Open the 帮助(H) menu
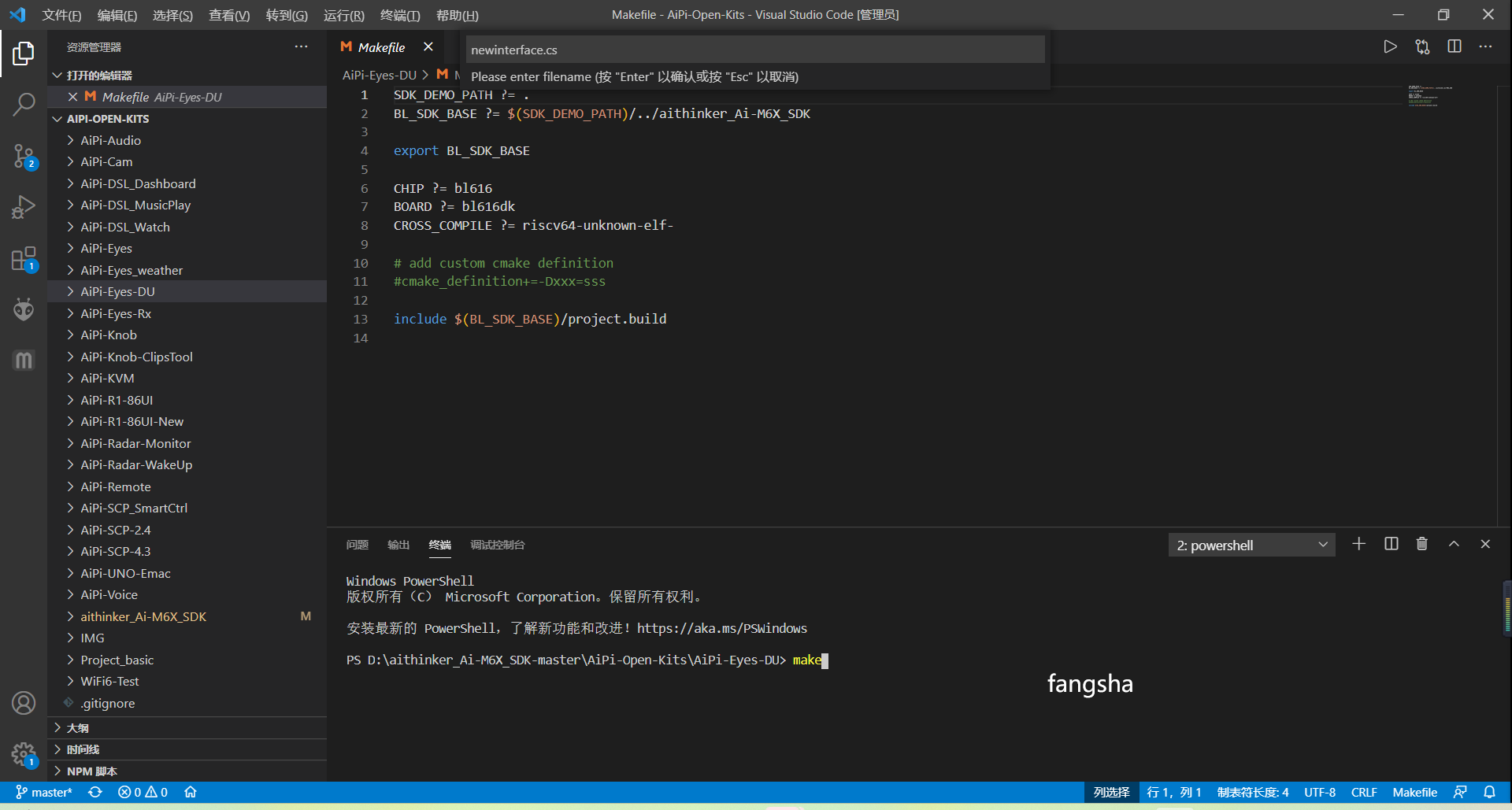Screen dimensions: 1512x810 click(457, 15)
